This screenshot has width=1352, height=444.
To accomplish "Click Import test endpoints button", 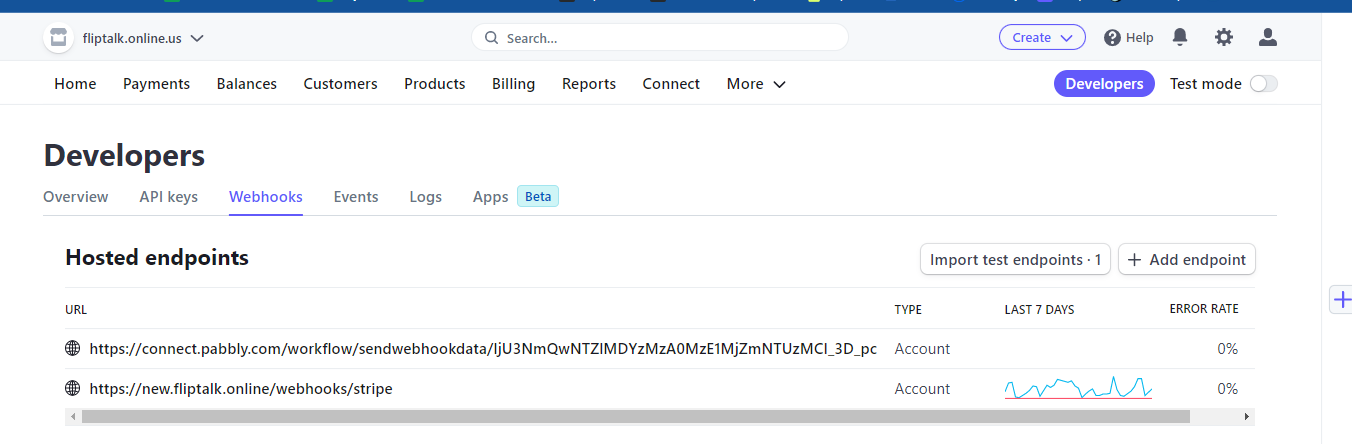I will 1015,260.
